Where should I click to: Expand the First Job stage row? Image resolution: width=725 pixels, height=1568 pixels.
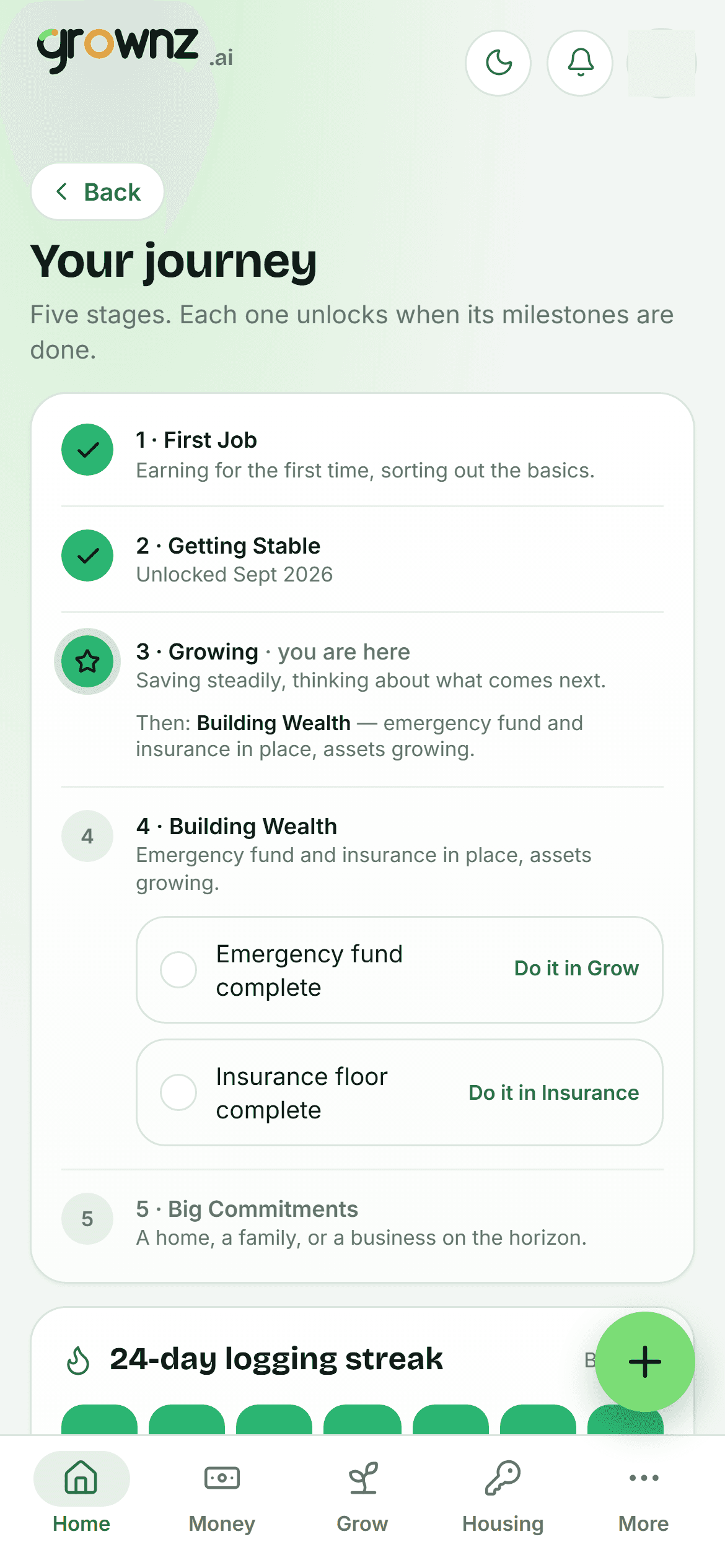362,455
